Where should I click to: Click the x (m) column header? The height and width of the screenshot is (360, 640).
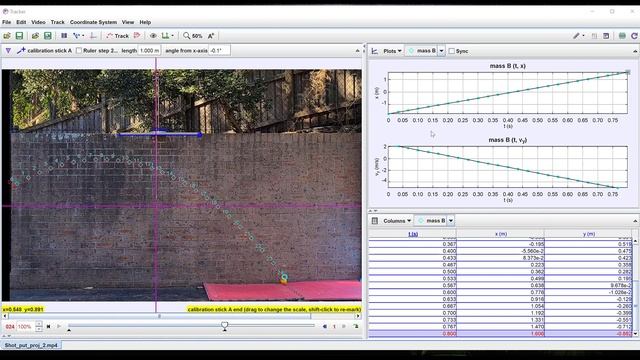pyautogui.click(x=501, y=234)
